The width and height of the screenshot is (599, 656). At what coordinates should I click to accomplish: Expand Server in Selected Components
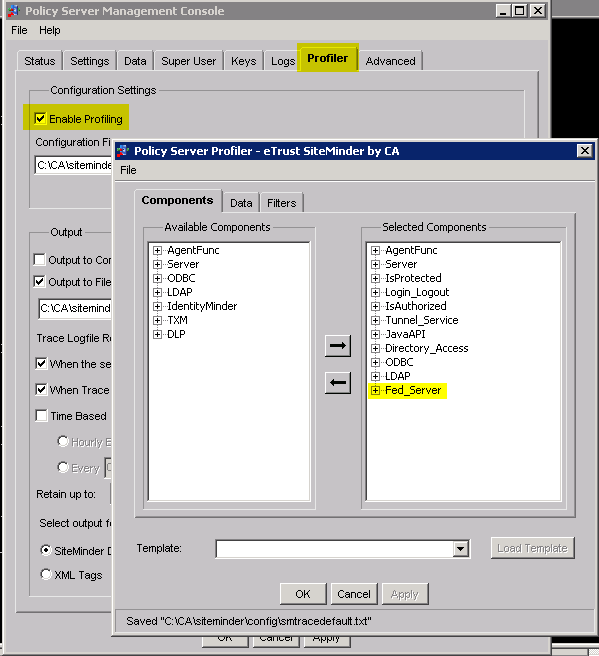click(x=375, y=264)
